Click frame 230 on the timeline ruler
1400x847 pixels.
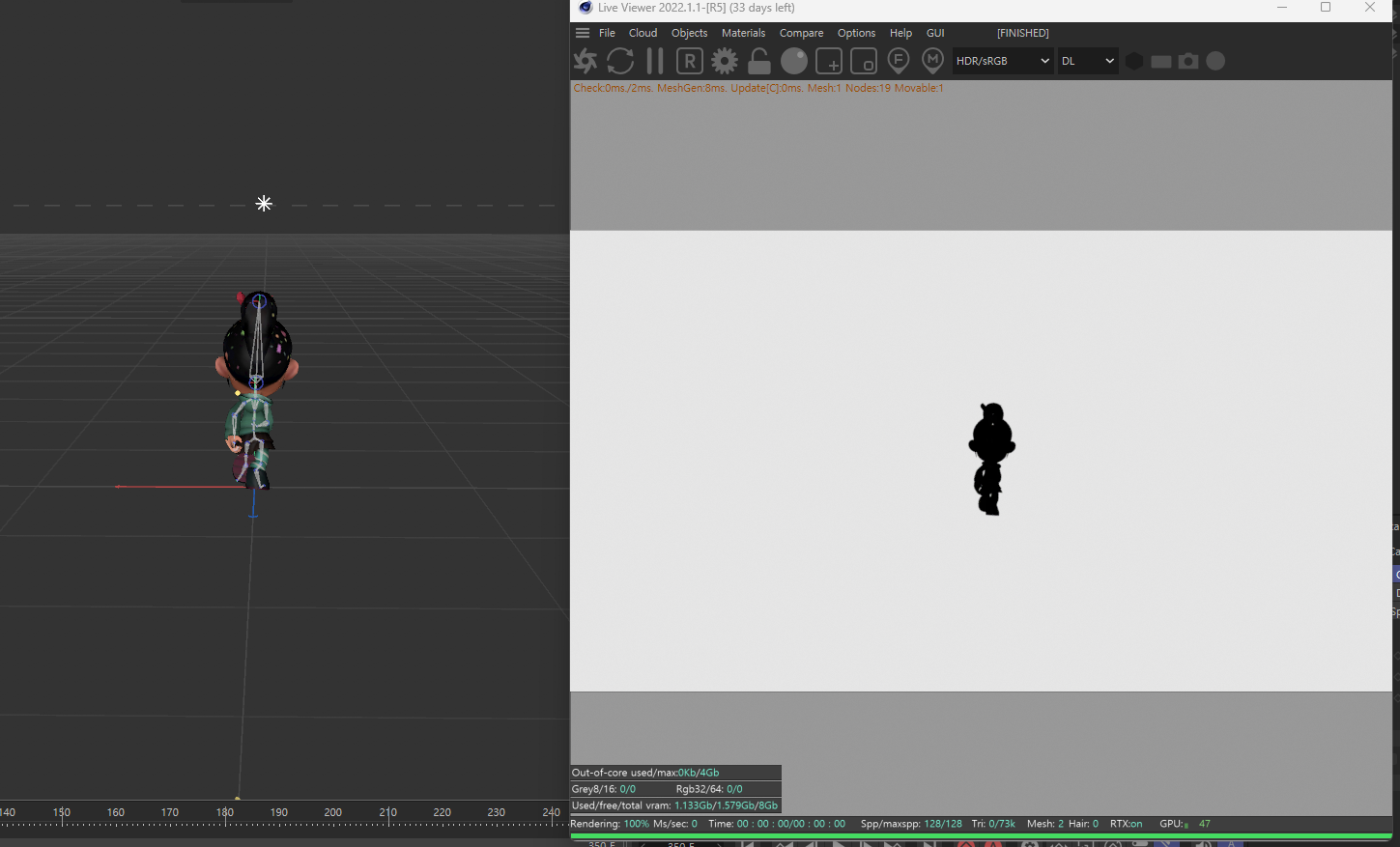point(497,812)
